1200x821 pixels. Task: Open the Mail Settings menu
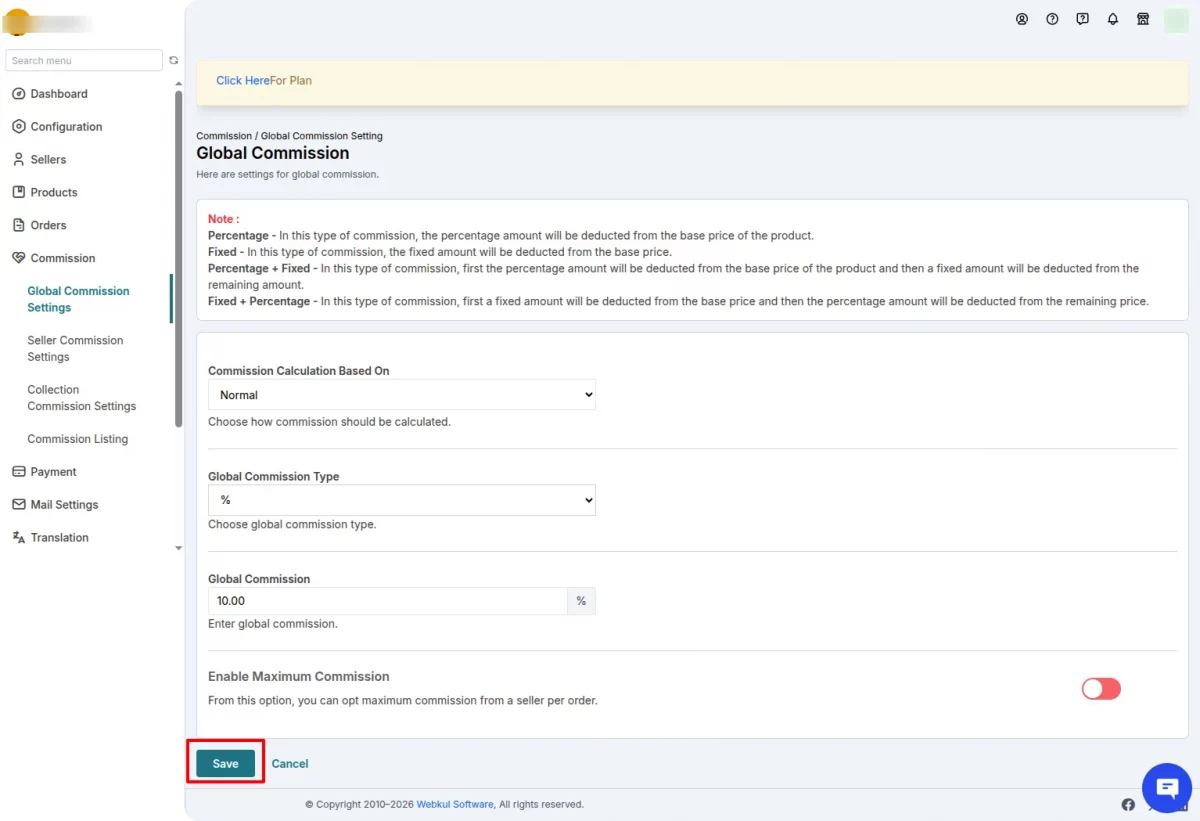tap(64, 505)
